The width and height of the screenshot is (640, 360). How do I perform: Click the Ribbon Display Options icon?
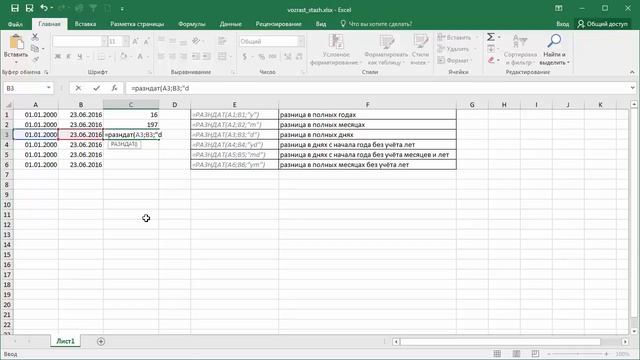[559, 8]
